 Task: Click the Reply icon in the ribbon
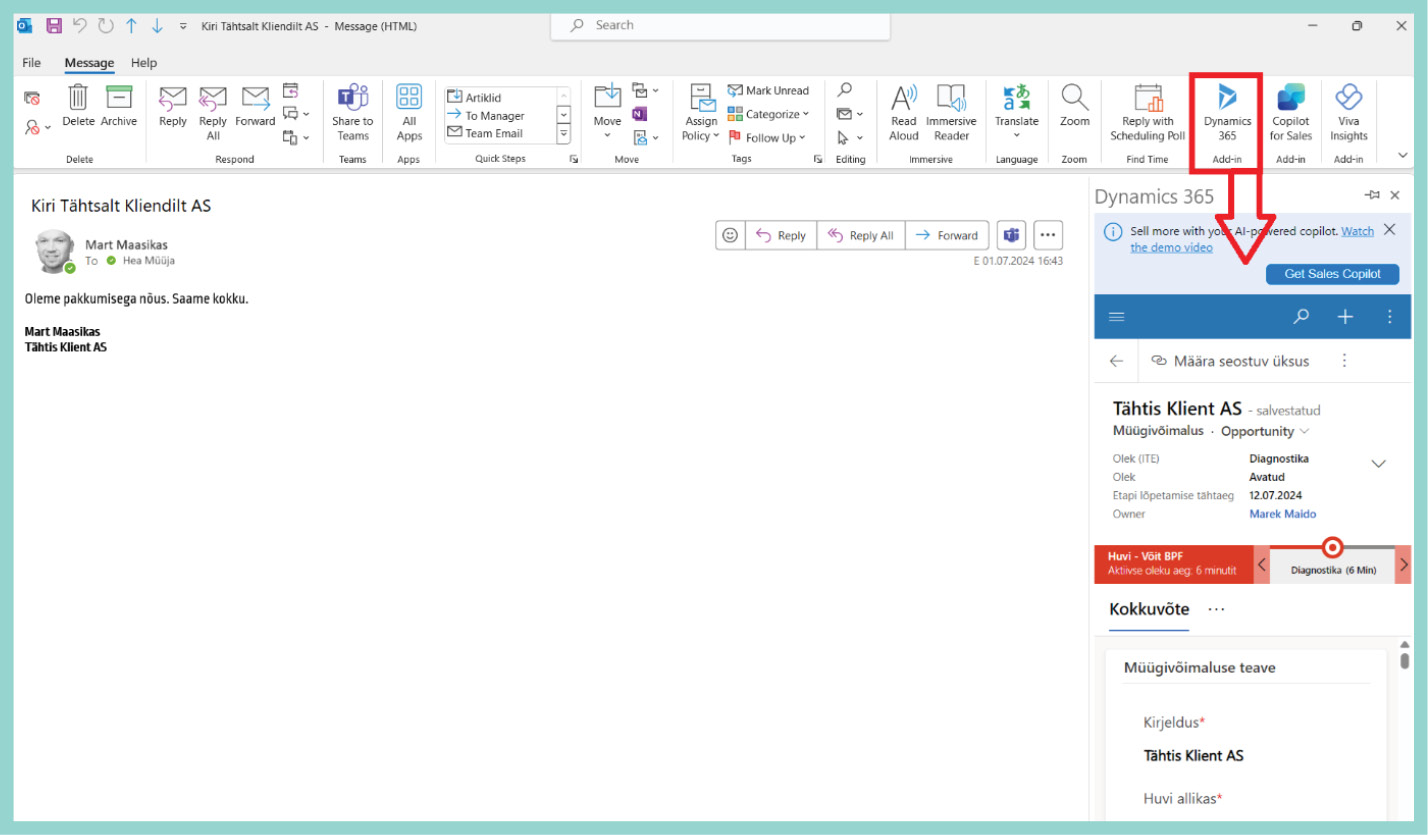pyautogui.click(x=173, y=98)
